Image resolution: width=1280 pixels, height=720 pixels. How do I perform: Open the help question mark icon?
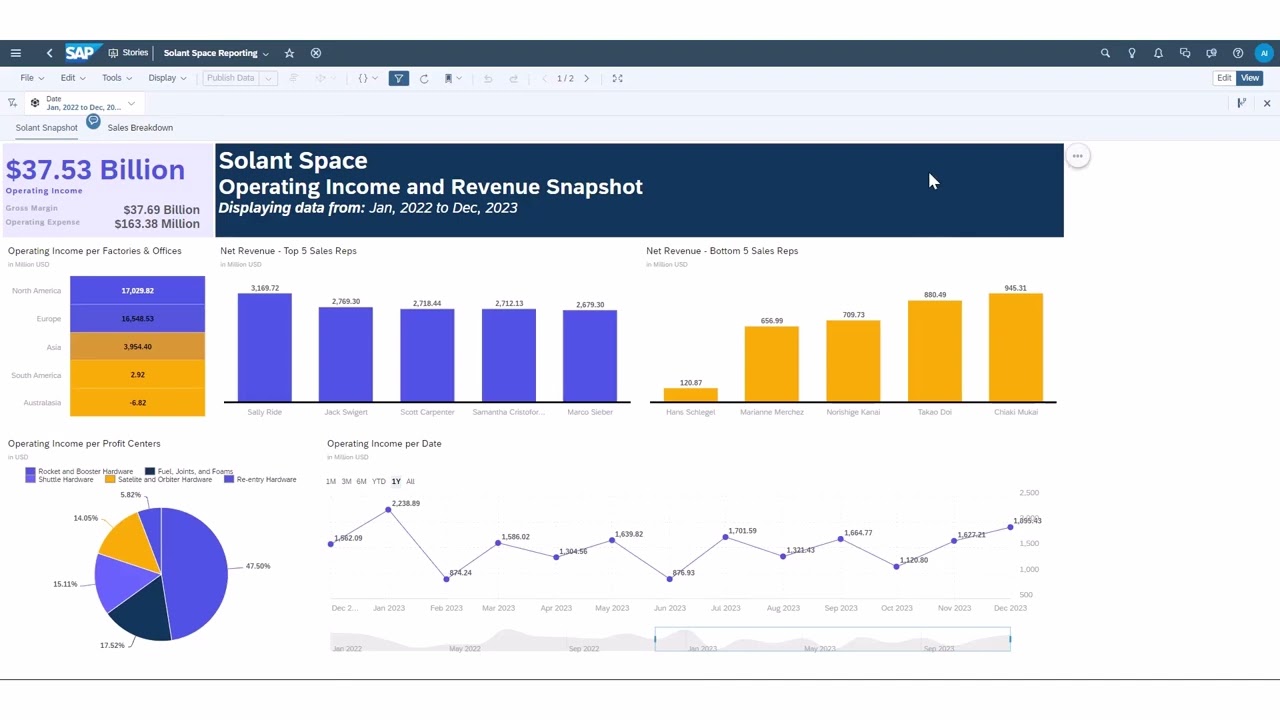point(1238,53)
